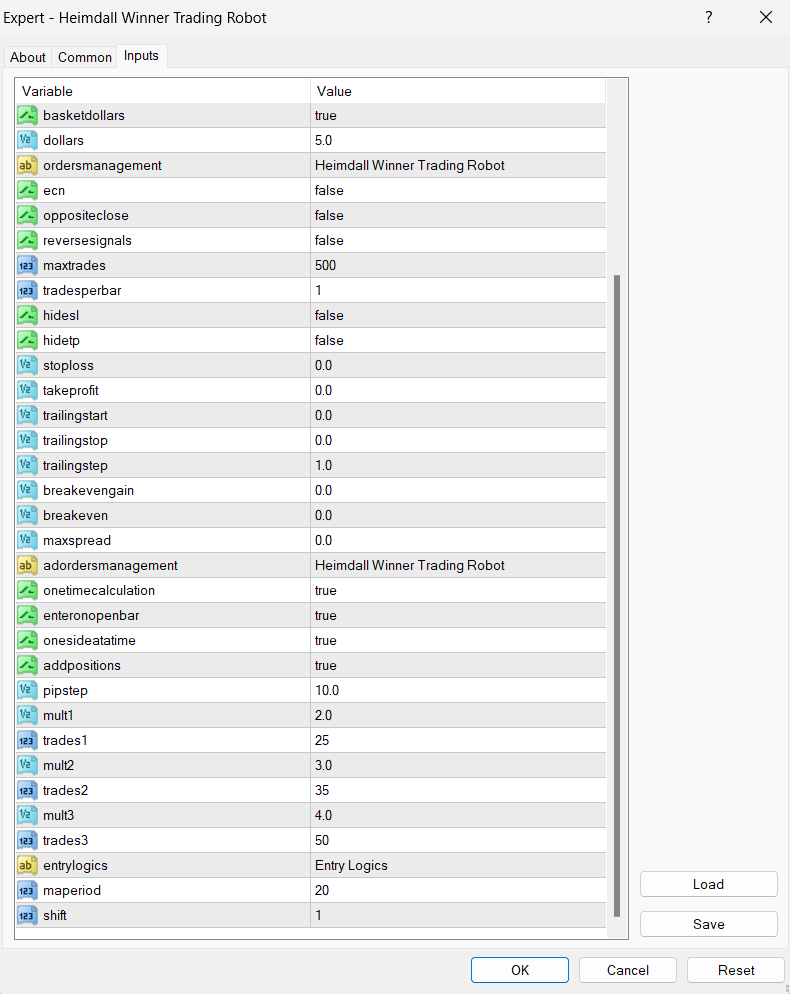
Task: Click the integer icon beside maperiod
Action: (27, 891)
